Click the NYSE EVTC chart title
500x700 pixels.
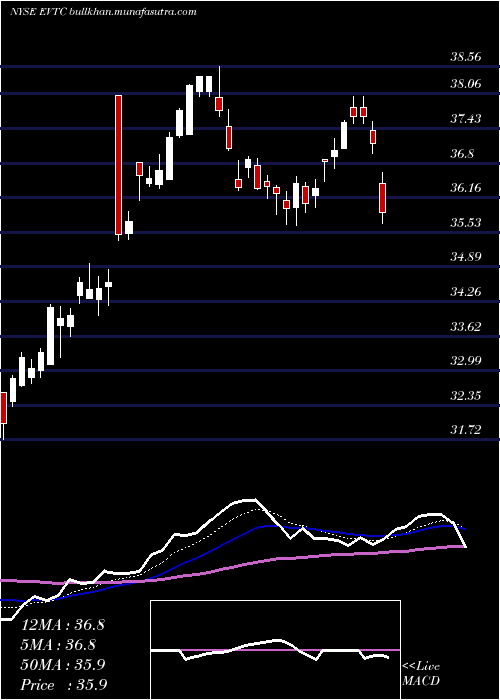point(103,12)
